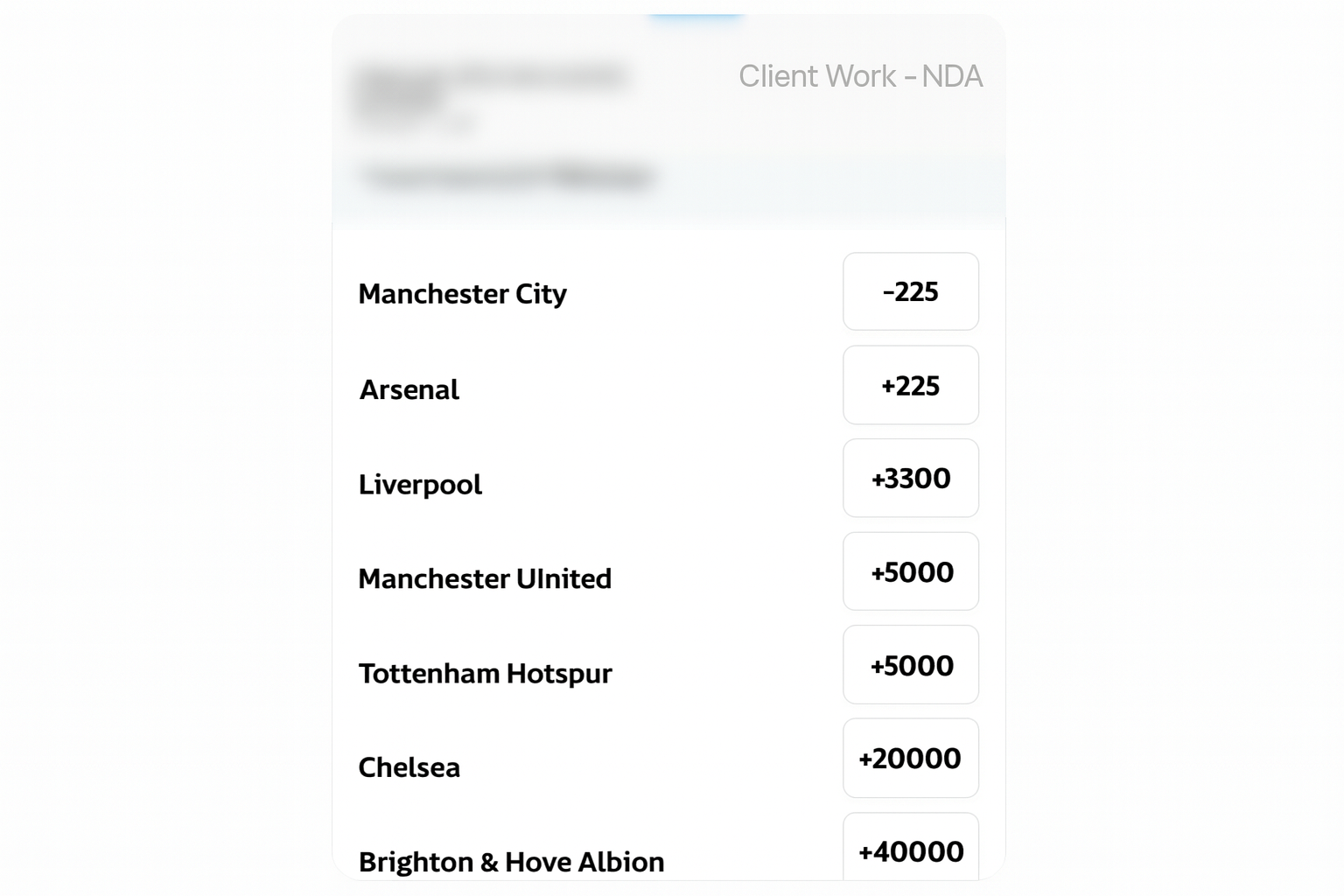This screenshot has height=896, width=1344.
Task: Click the Chelsea +20000 odds button
Action: pyautogui.click(x=910, y=758)
